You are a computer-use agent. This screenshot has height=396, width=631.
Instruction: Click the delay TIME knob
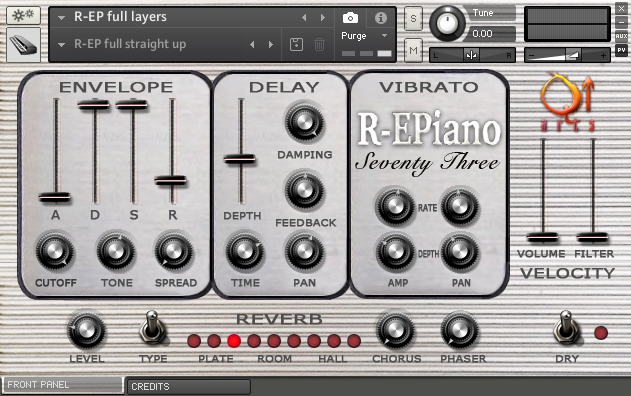[244, 251]
